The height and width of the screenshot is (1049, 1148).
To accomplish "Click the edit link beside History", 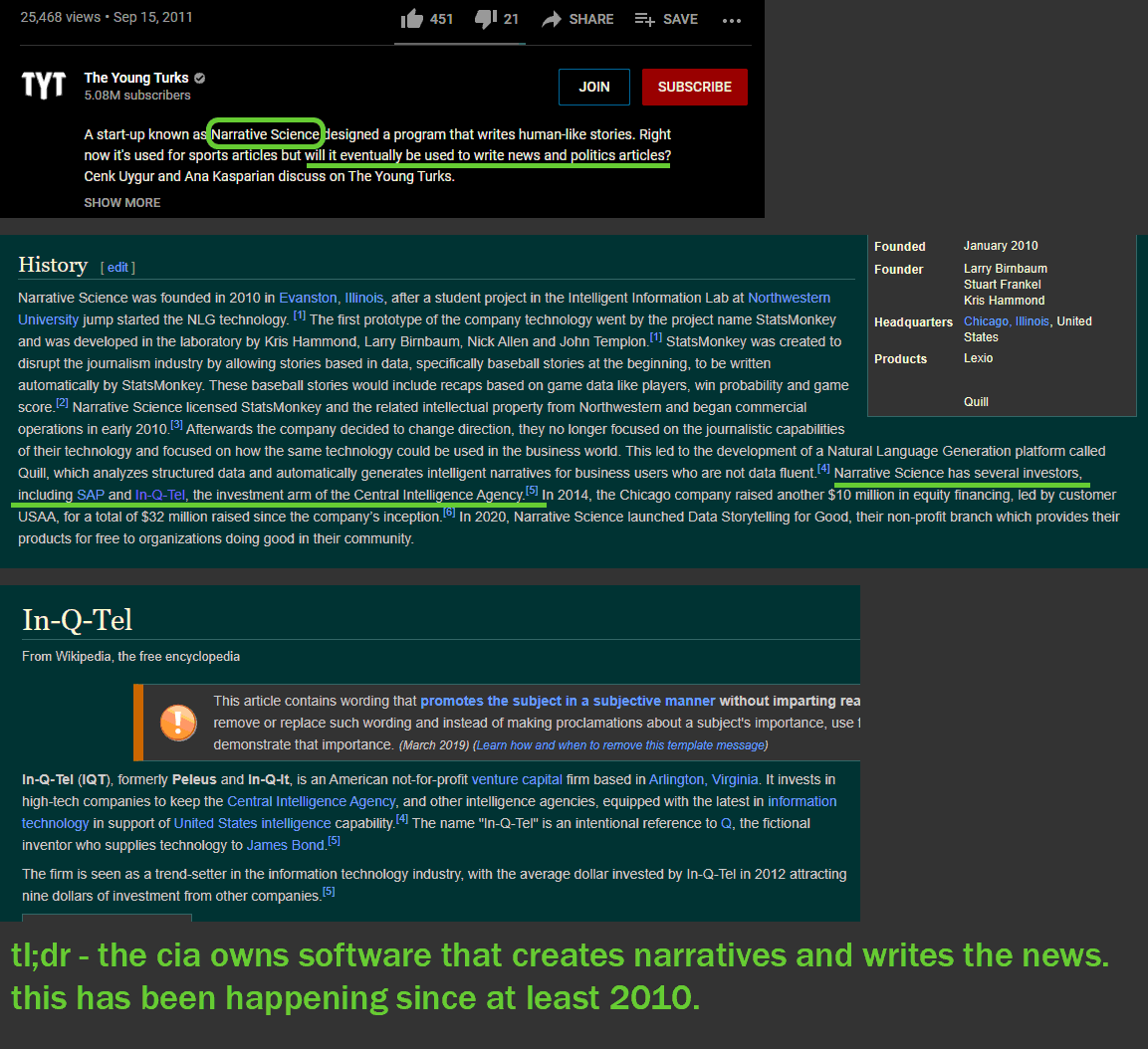I will pyautogui.click(x=117, y=267).
